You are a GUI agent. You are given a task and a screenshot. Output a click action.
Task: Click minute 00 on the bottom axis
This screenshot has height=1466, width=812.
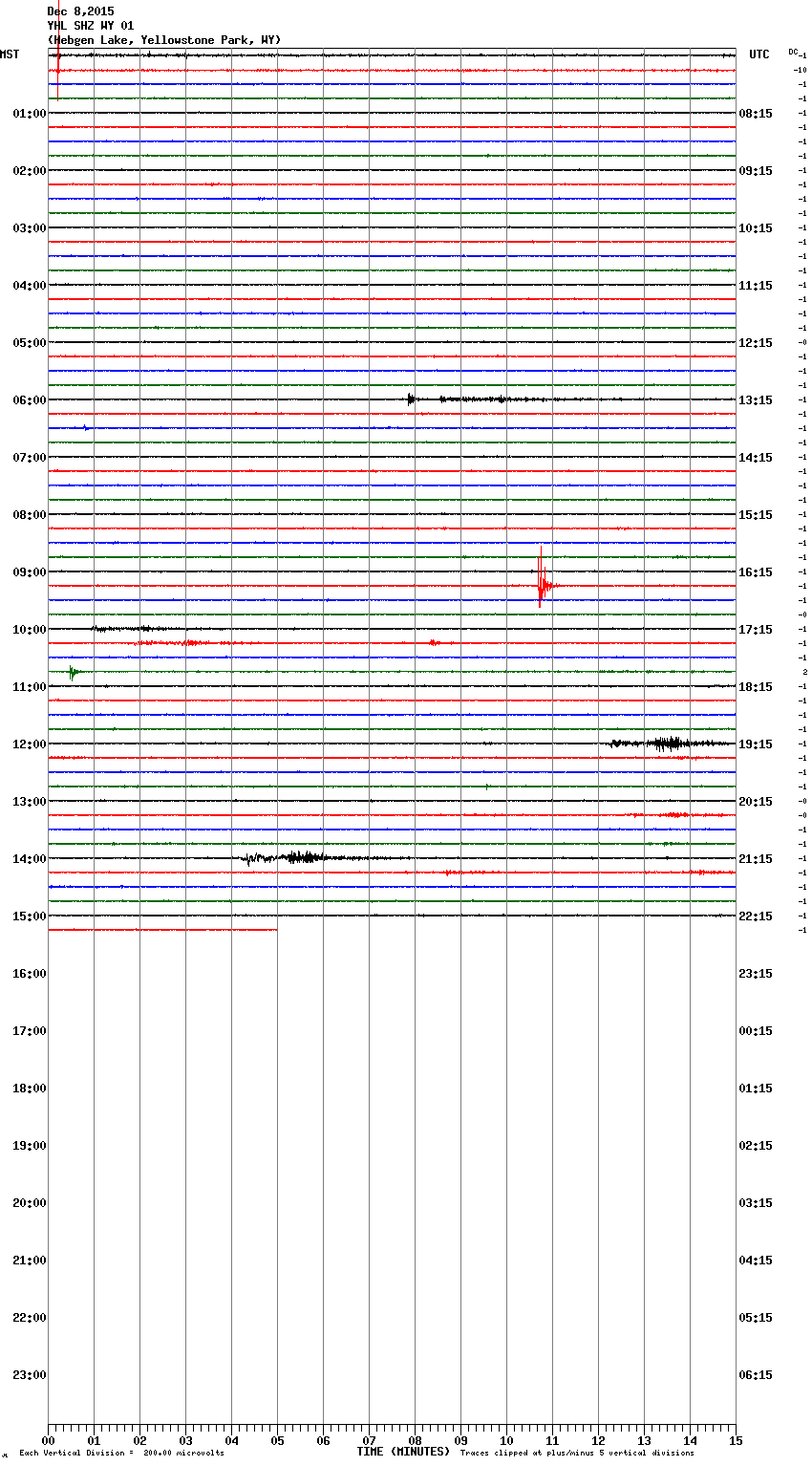click(x=48, y=1440)
